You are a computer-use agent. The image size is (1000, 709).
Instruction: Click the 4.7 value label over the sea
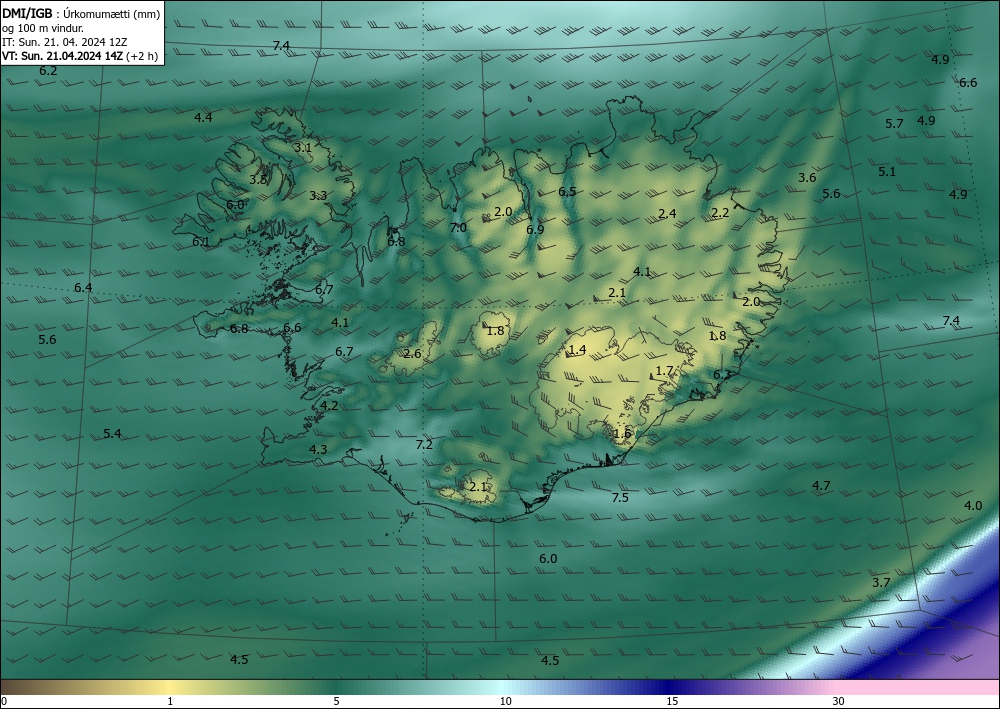point(821,486)
